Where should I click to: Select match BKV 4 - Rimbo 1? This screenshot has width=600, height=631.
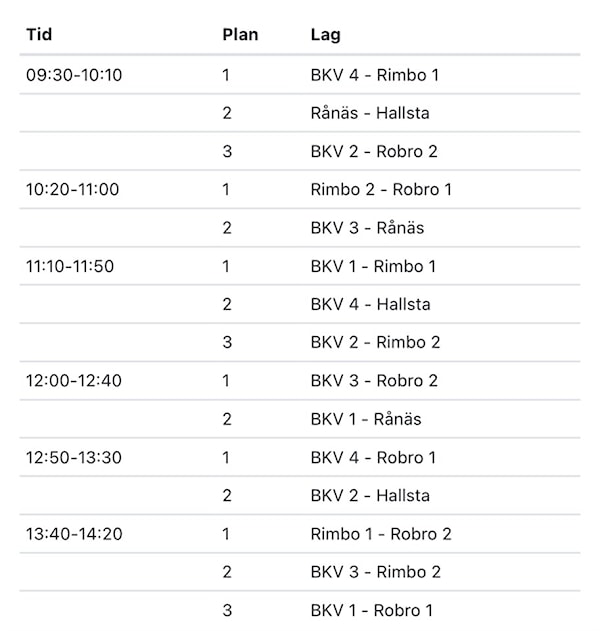pyautogui.click(x=375, y=75)
